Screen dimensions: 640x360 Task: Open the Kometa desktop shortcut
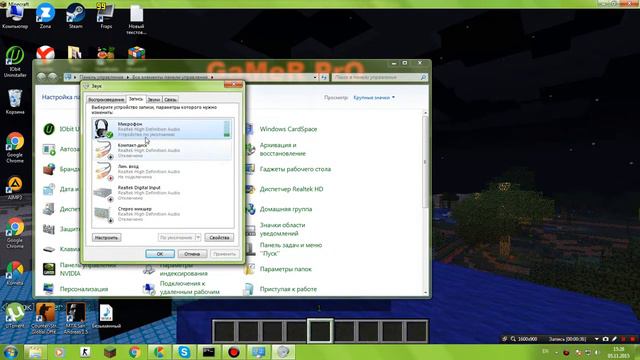pos(15,273)
